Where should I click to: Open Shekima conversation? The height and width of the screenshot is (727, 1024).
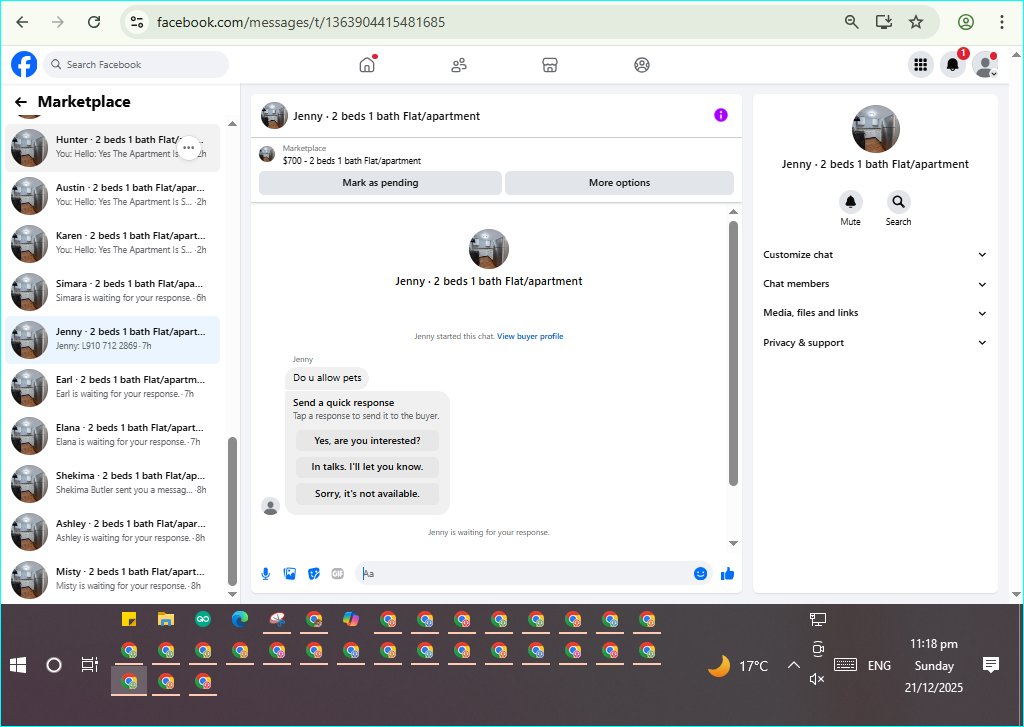(112, 484)
